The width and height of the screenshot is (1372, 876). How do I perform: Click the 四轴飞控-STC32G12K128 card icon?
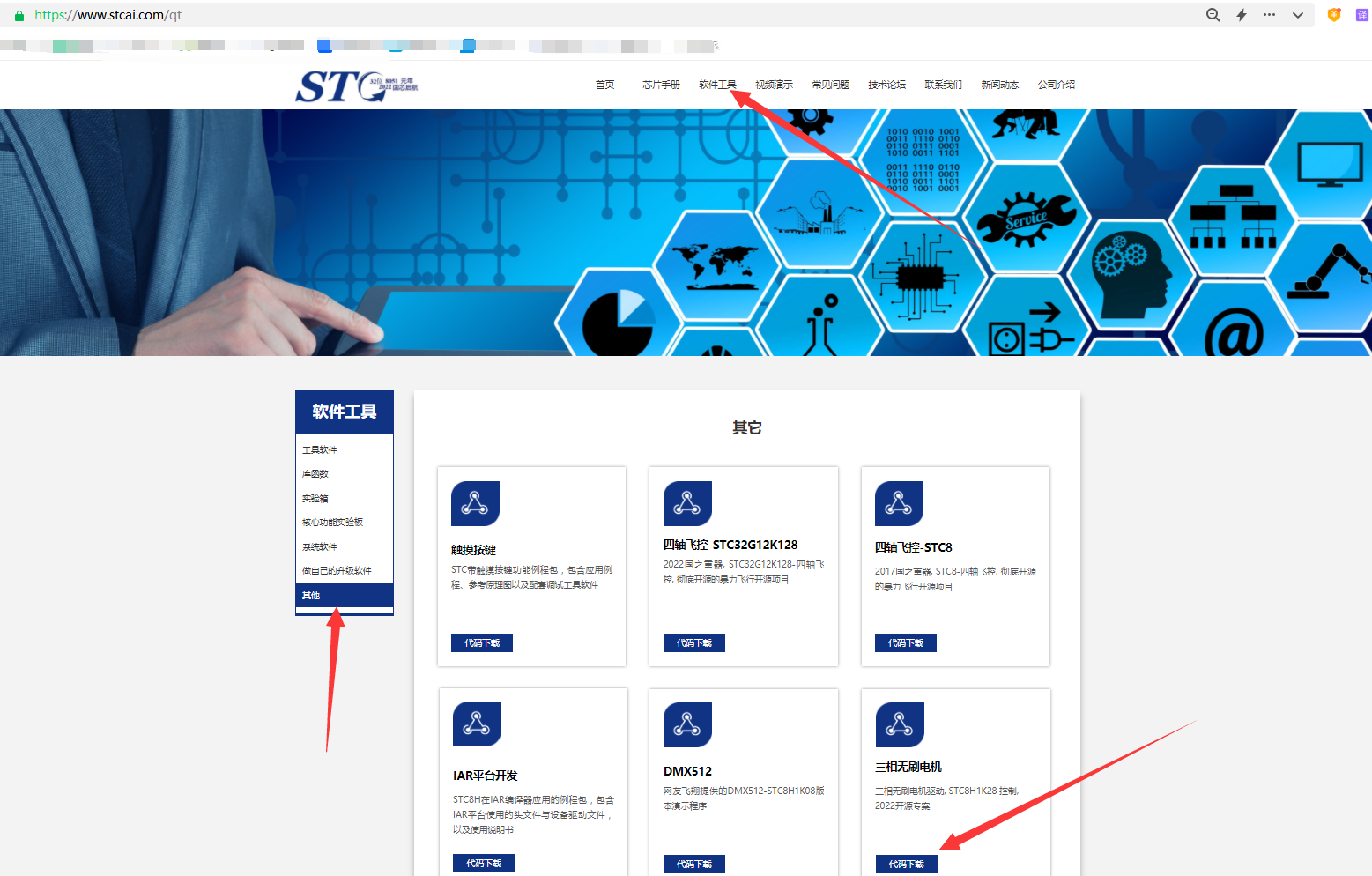tap(687, 503)
